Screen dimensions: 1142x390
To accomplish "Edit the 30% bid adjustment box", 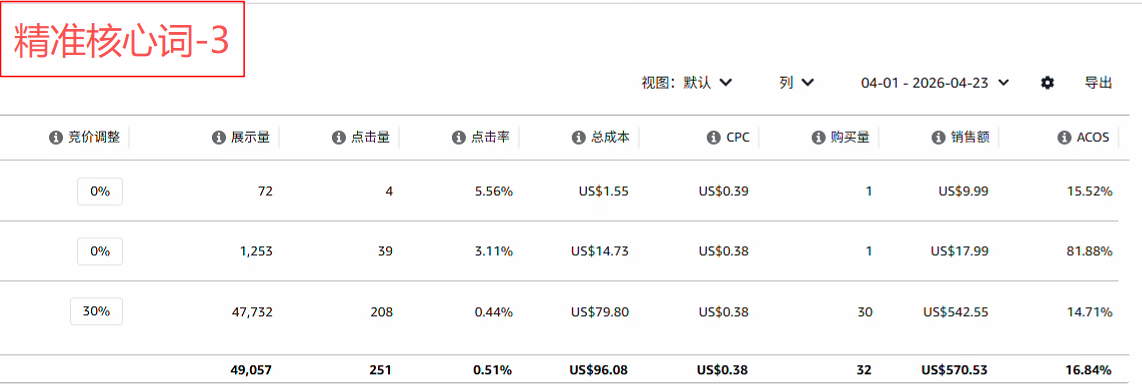I will tap(96, 311).
